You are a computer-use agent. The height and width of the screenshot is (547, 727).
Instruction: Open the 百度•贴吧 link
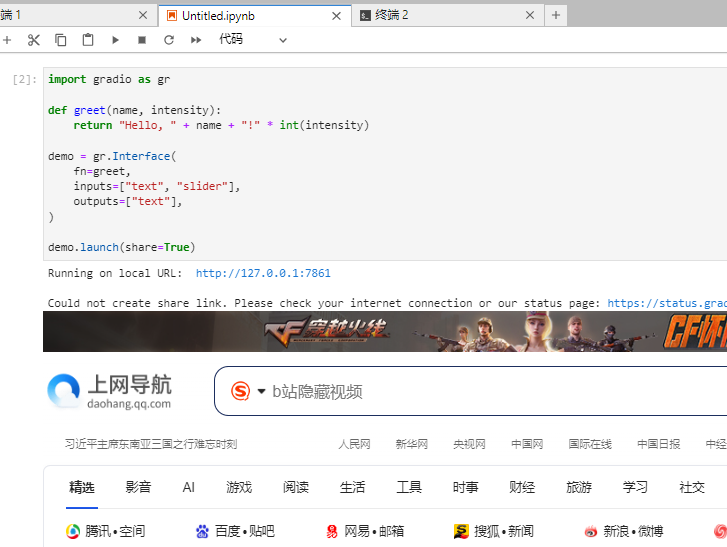[235, 531]
